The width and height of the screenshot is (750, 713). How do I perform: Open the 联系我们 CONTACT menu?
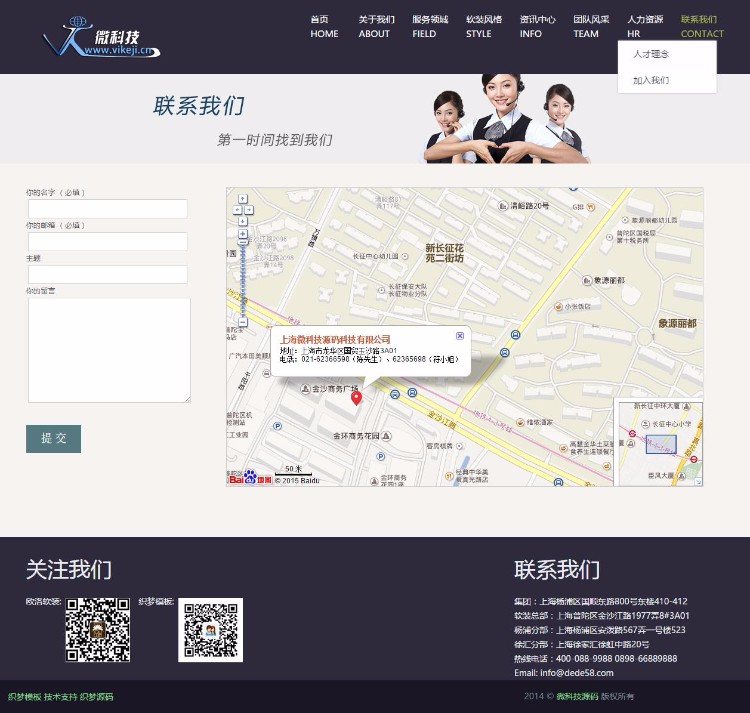[x=702, y=27]
